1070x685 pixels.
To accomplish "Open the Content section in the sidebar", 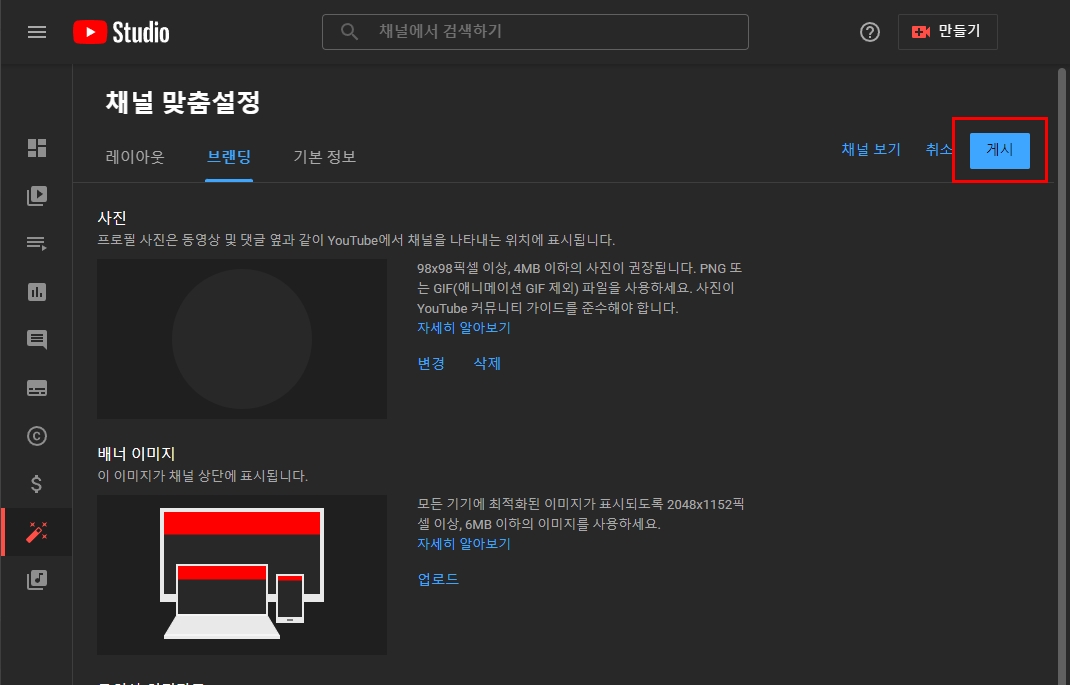I will [x=37, y=196].
